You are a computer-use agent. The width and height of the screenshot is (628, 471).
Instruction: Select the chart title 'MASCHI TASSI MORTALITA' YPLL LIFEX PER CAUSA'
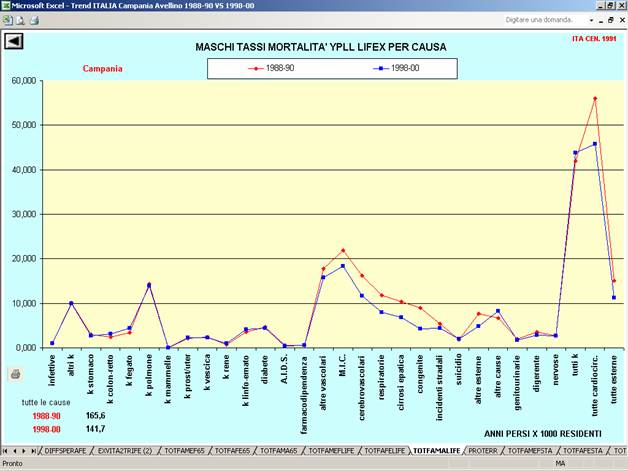tap(321, 47)
